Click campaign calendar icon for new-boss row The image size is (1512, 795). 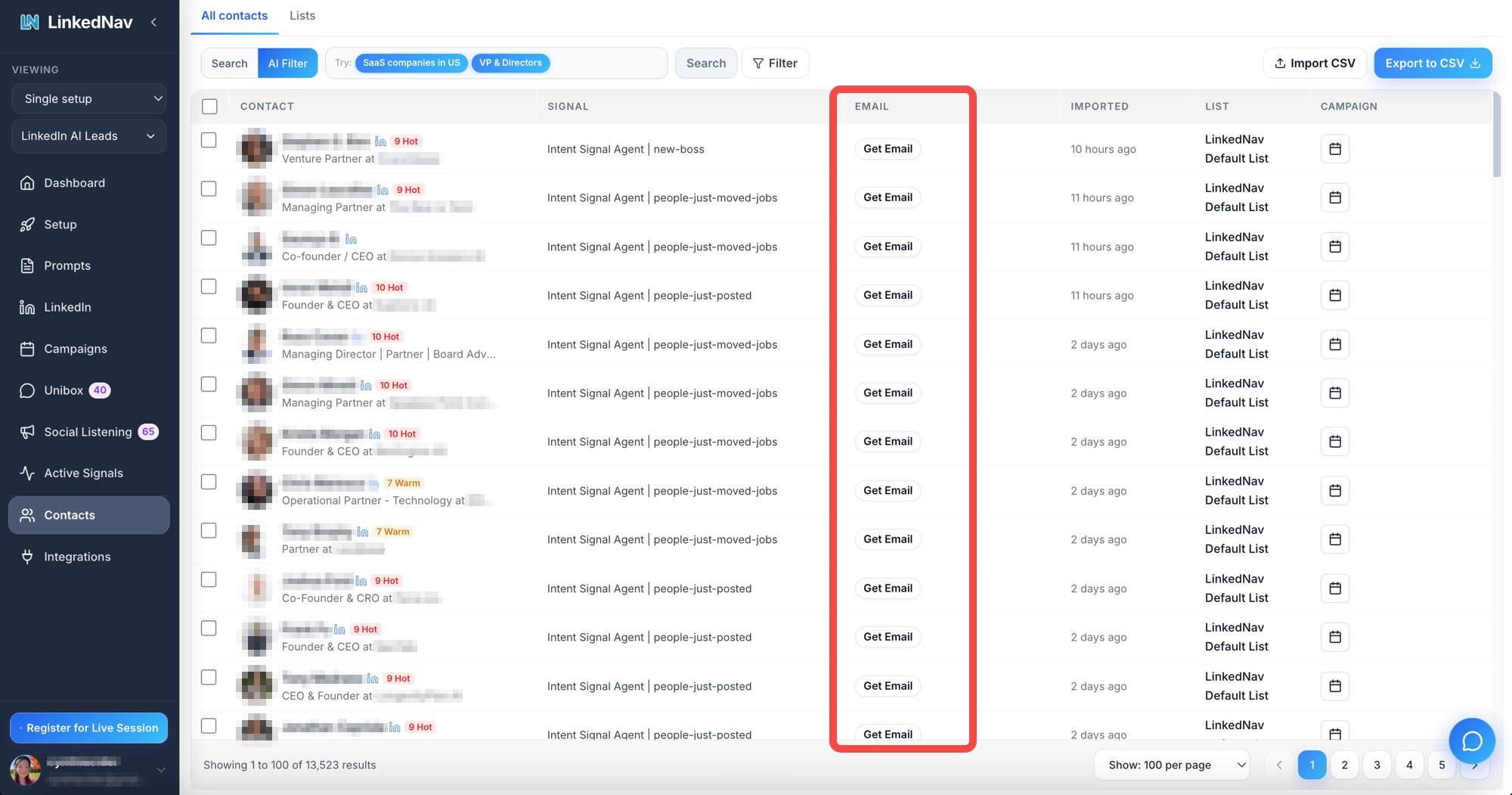(1335, 149)
